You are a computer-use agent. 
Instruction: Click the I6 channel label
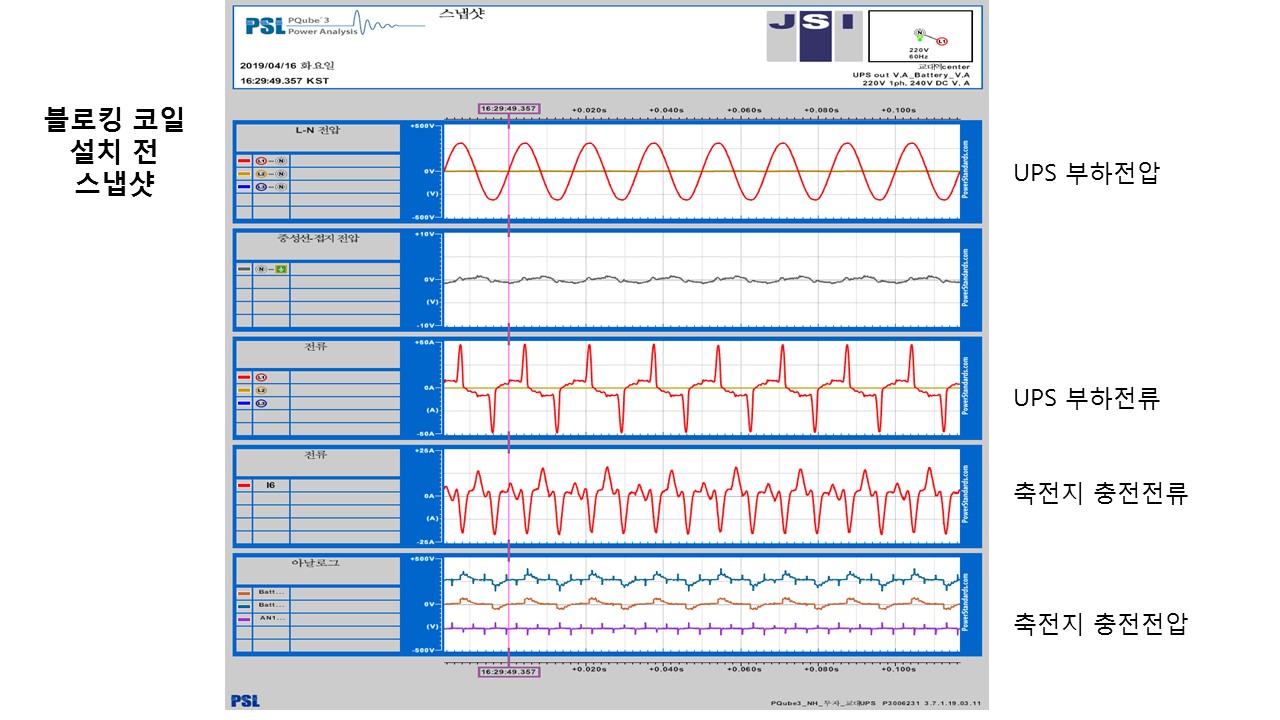(x=271, y=485)
